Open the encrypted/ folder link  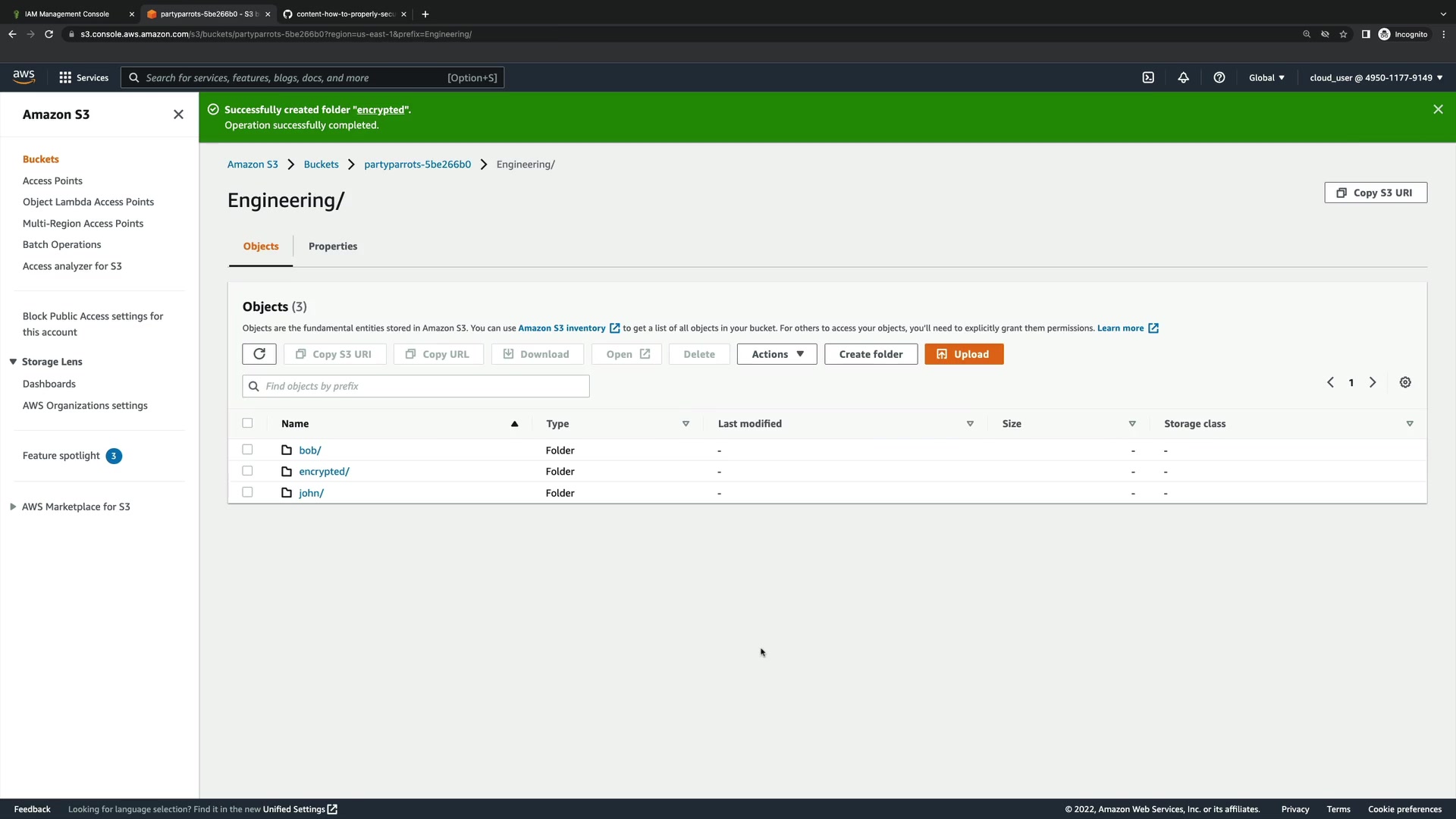[324, 472]
